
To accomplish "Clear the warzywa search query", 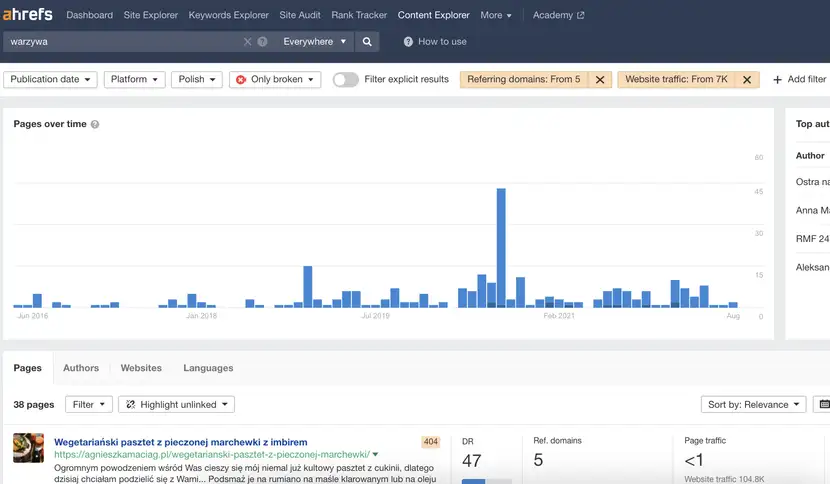I will 247,41.
